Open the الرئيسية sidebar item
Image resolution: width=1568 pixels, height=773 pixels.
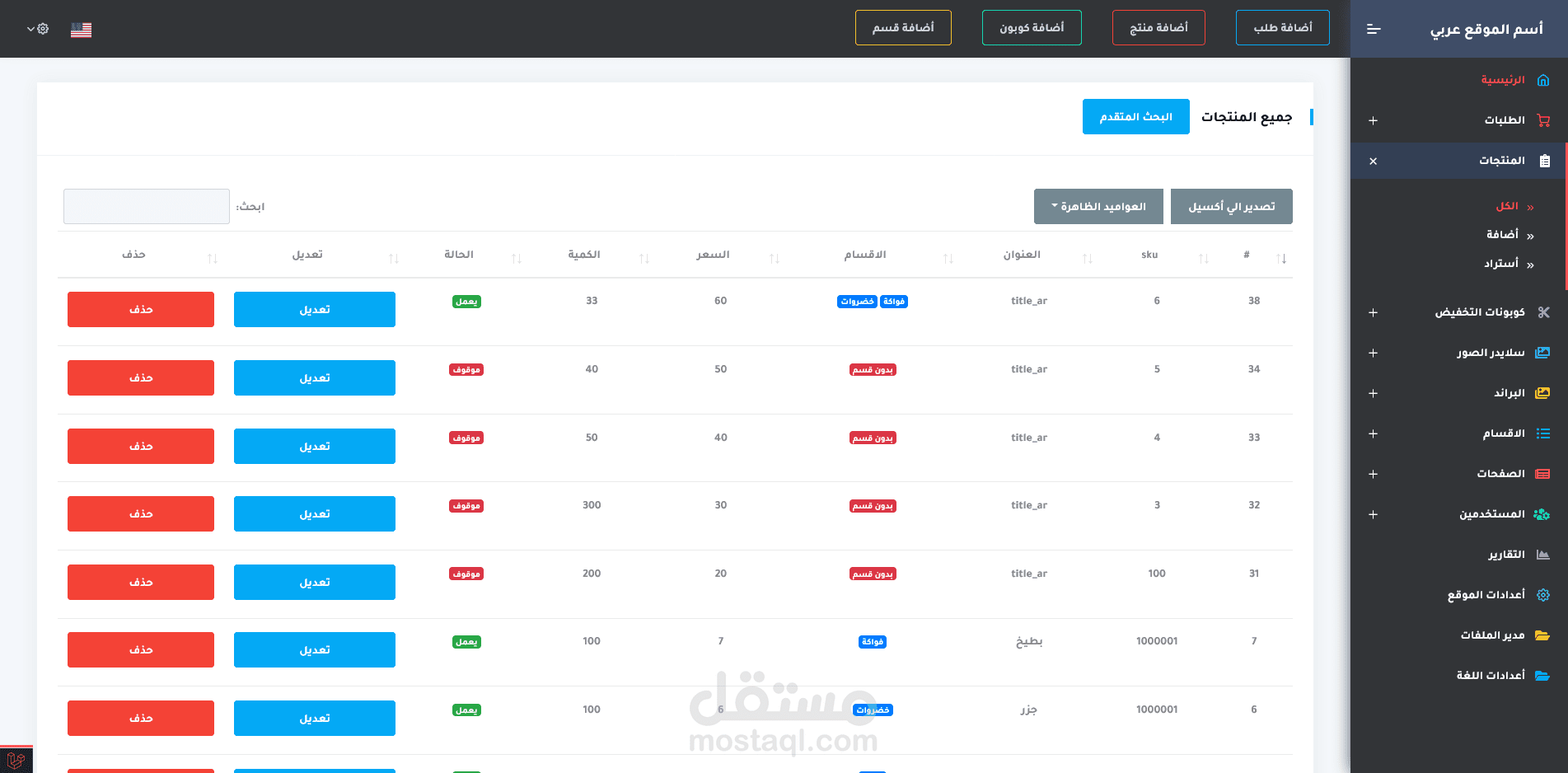(x=1503, y=80)
